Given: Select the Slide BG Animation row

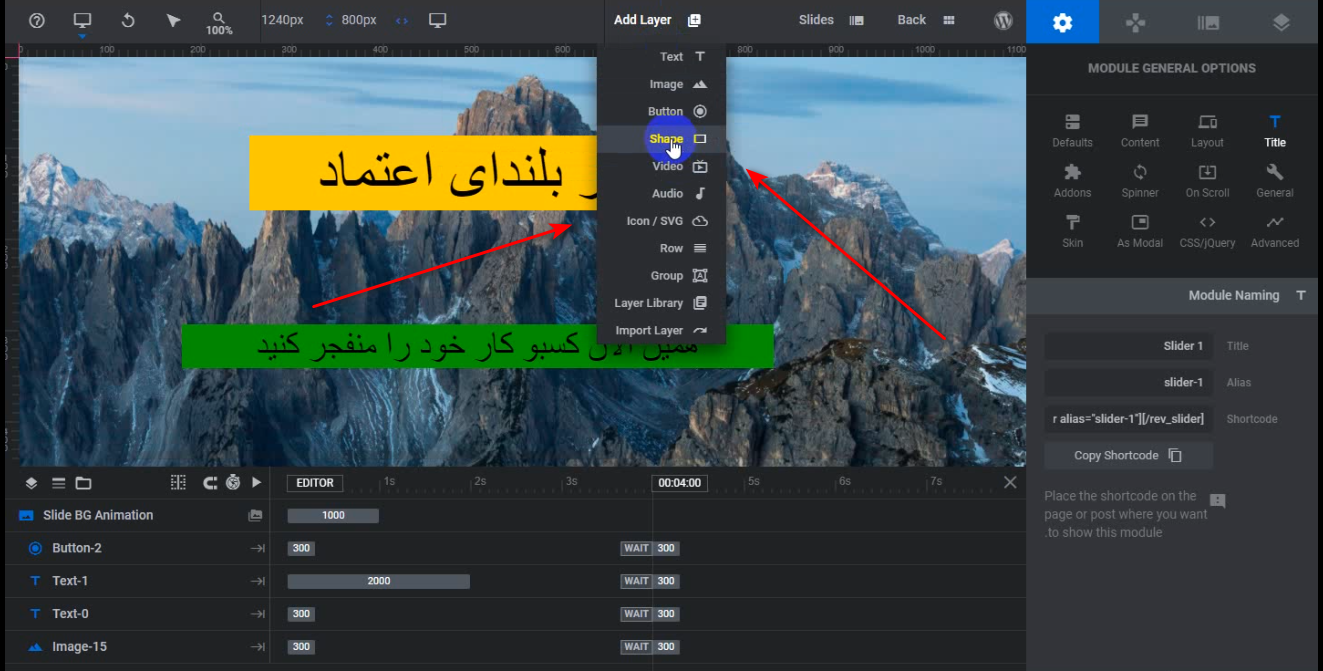Looking at the screenshot, I should tap(136, 515).
